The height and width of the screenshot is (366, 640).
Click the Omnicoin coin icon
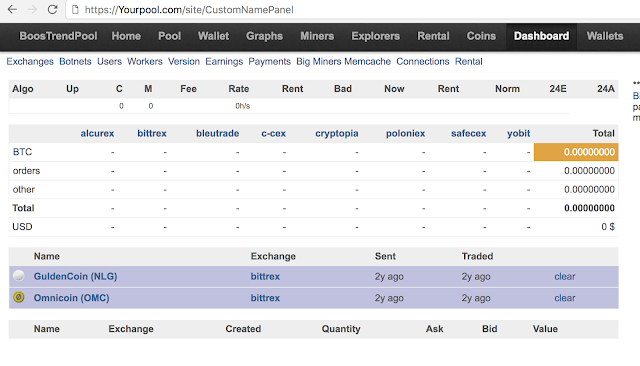(18, 297)
